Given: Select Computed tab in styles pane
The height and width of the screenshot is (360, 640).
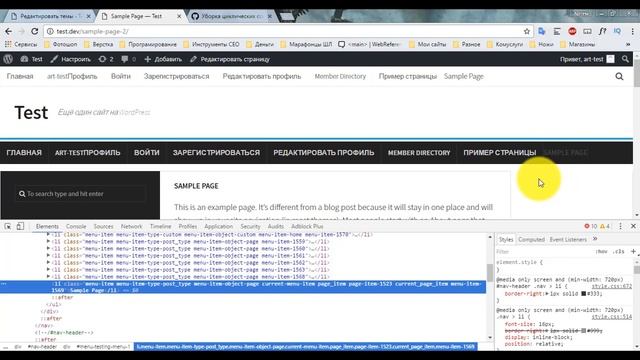Looking at the screenshot, I should [531, 239].
